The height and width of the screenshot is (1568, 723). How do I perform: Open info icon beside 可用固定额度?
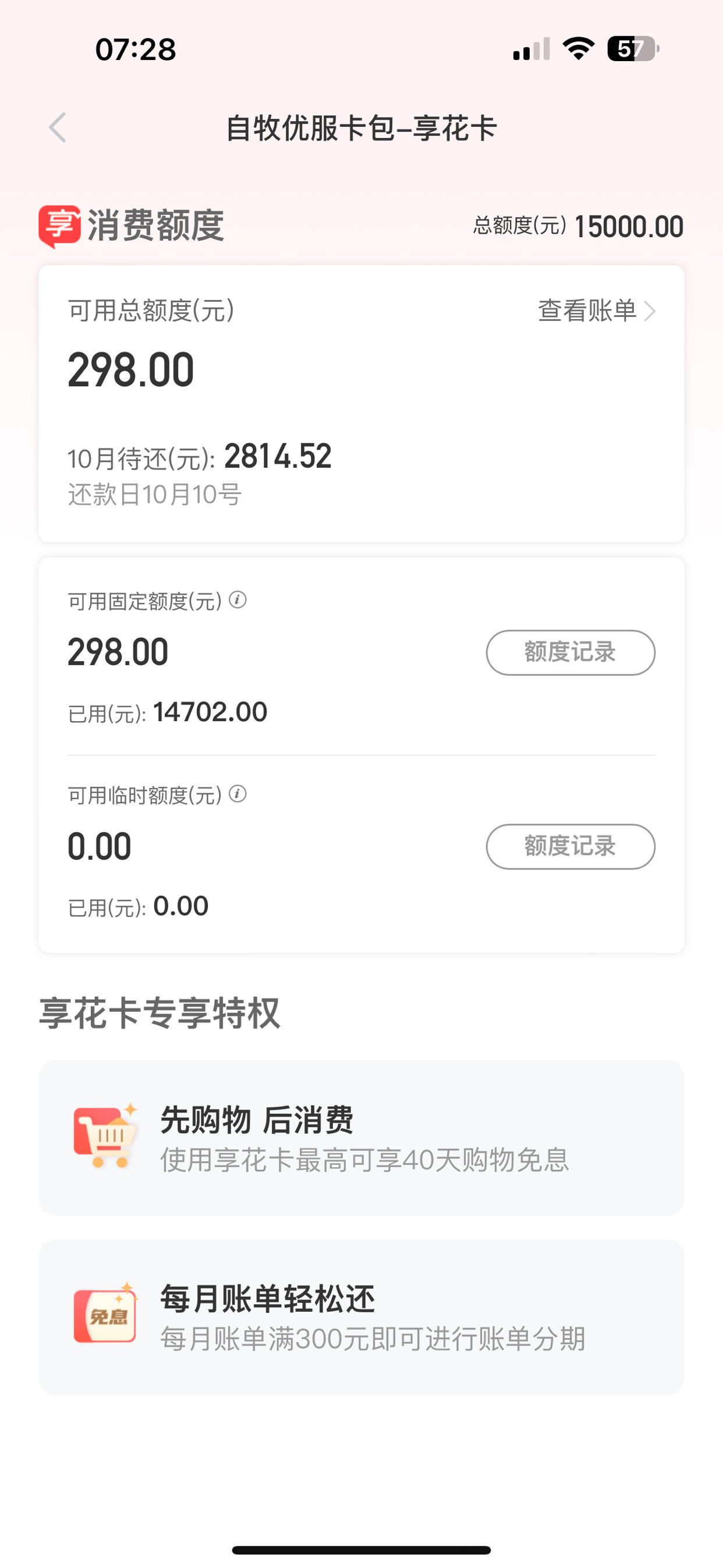click(238, 600)
